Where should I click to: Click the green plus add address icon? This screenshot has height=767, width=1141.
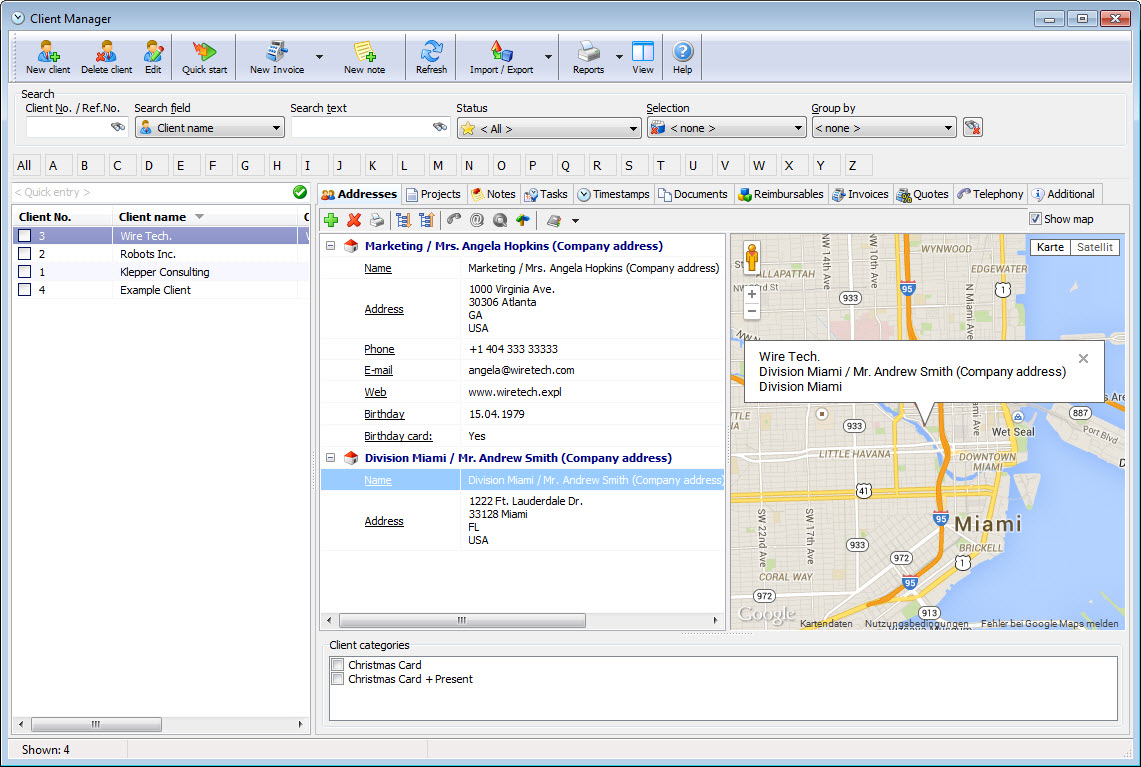tap(331, 220)
